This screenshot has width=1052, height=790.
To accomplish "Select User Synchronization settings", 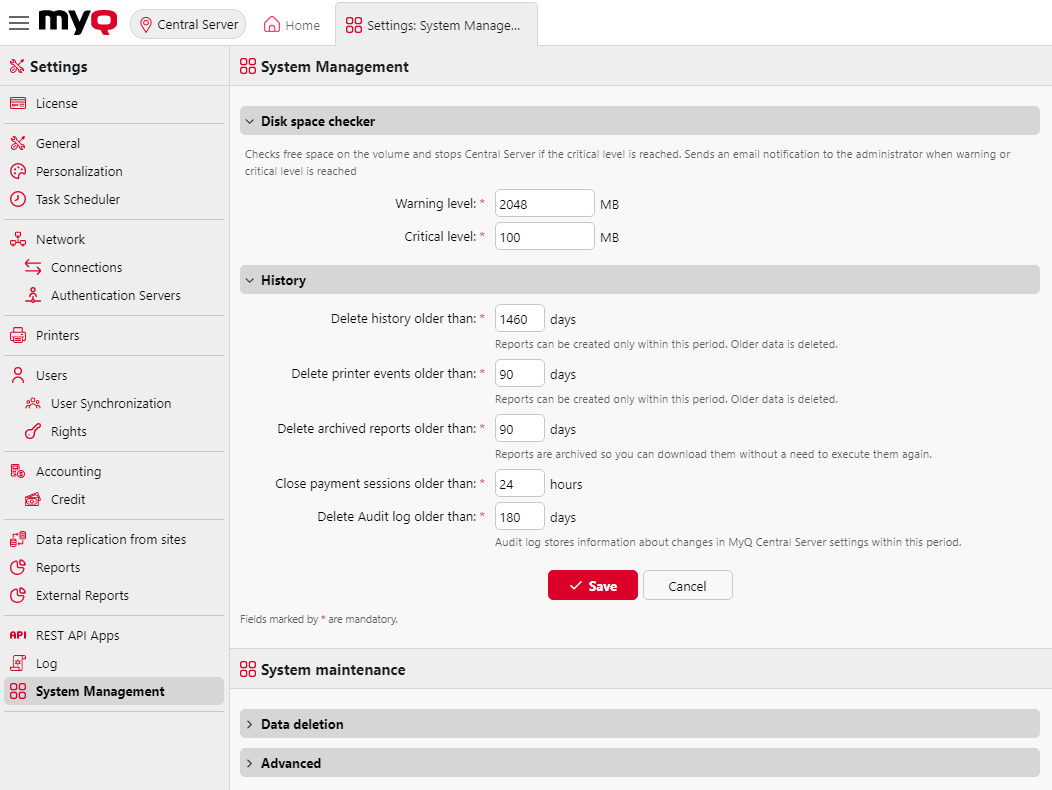I will tap(112, 403).
